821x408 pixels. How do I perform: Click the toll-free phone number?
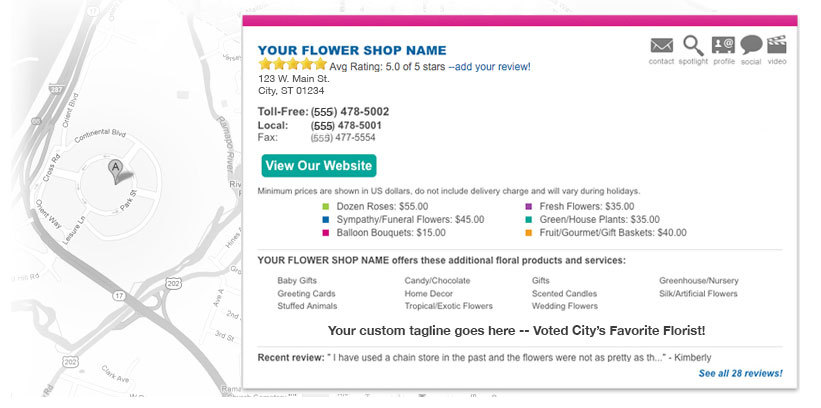coord(350,112)
